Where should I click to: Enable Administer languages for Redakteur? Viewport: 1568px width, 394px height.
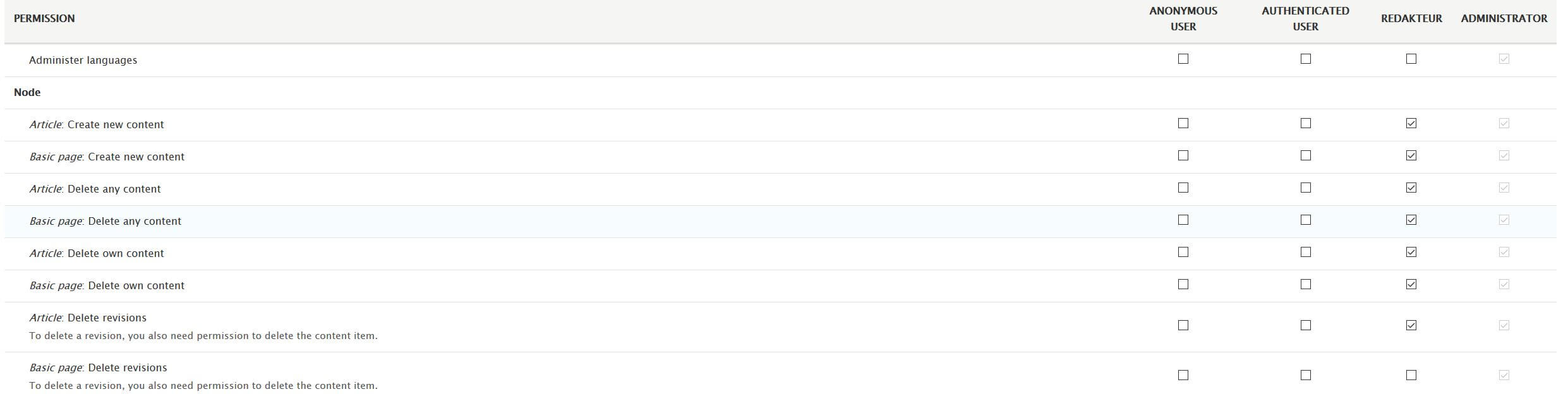1411,59
